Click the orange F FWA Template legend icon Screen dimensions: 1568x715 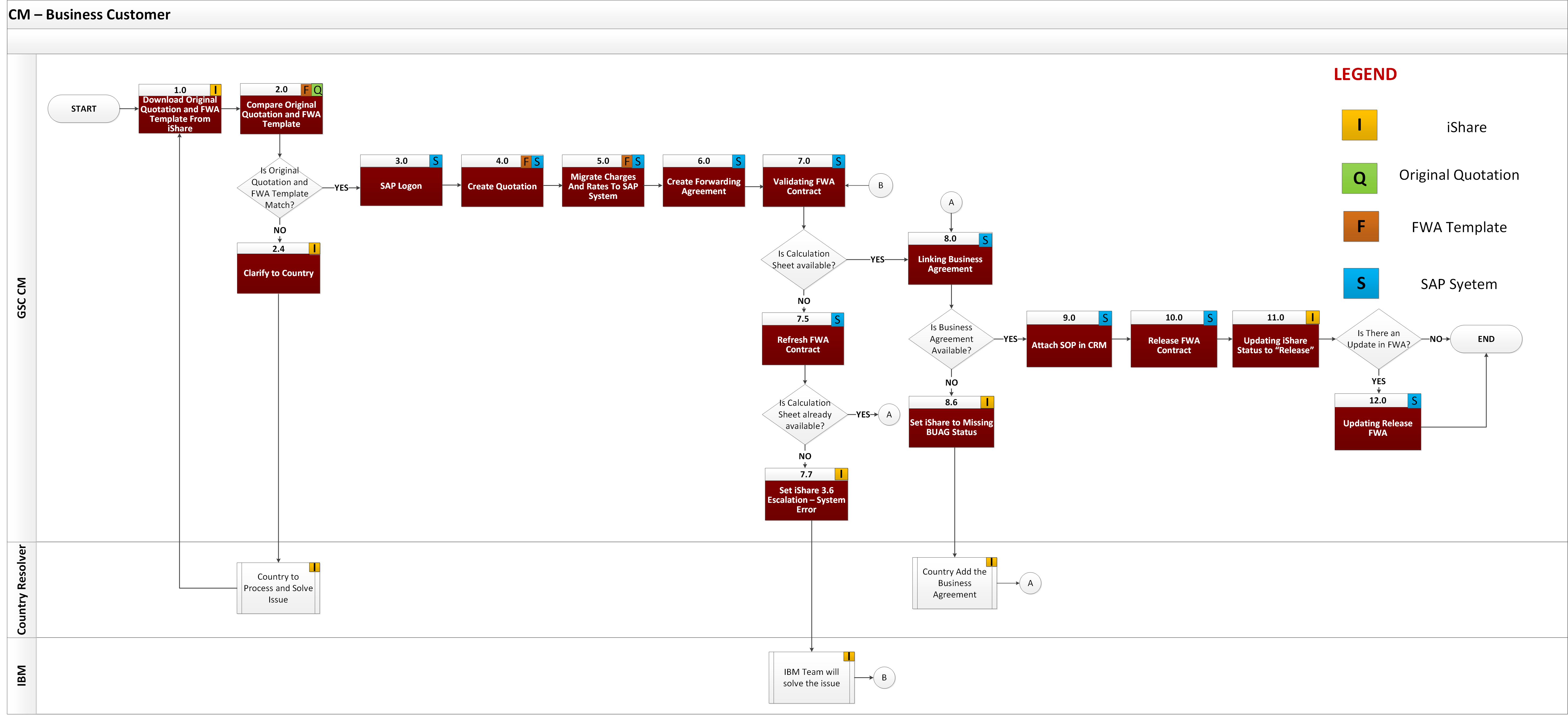(1360, 226)
